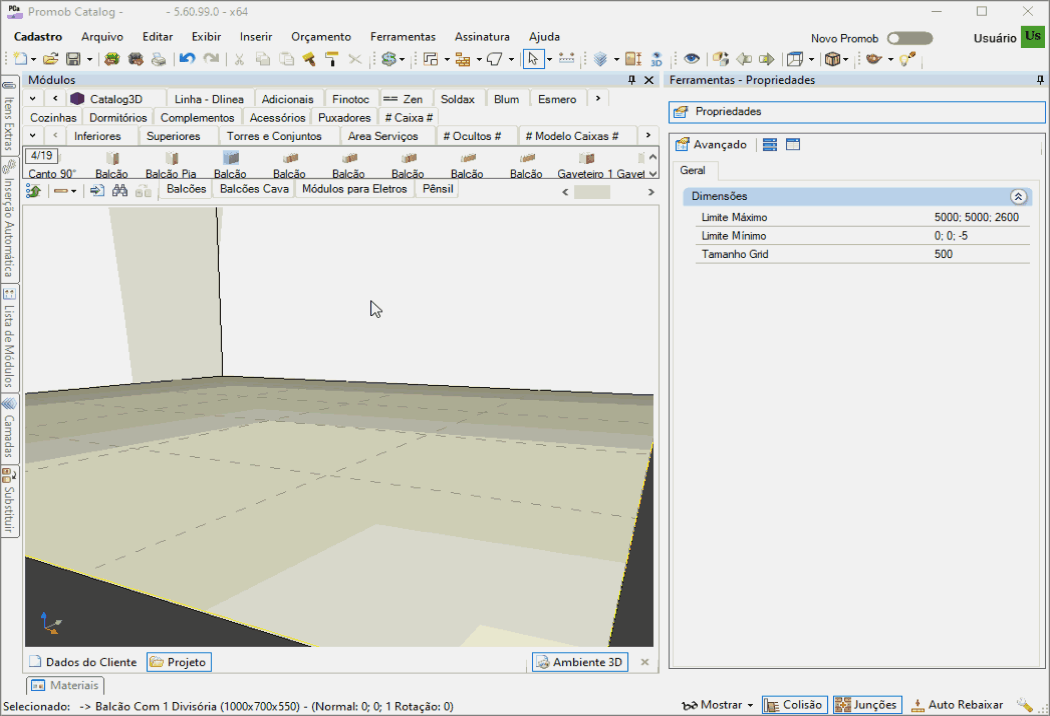
Task: Open the selection tool dropdown arrow
Action: click(549, 60)
